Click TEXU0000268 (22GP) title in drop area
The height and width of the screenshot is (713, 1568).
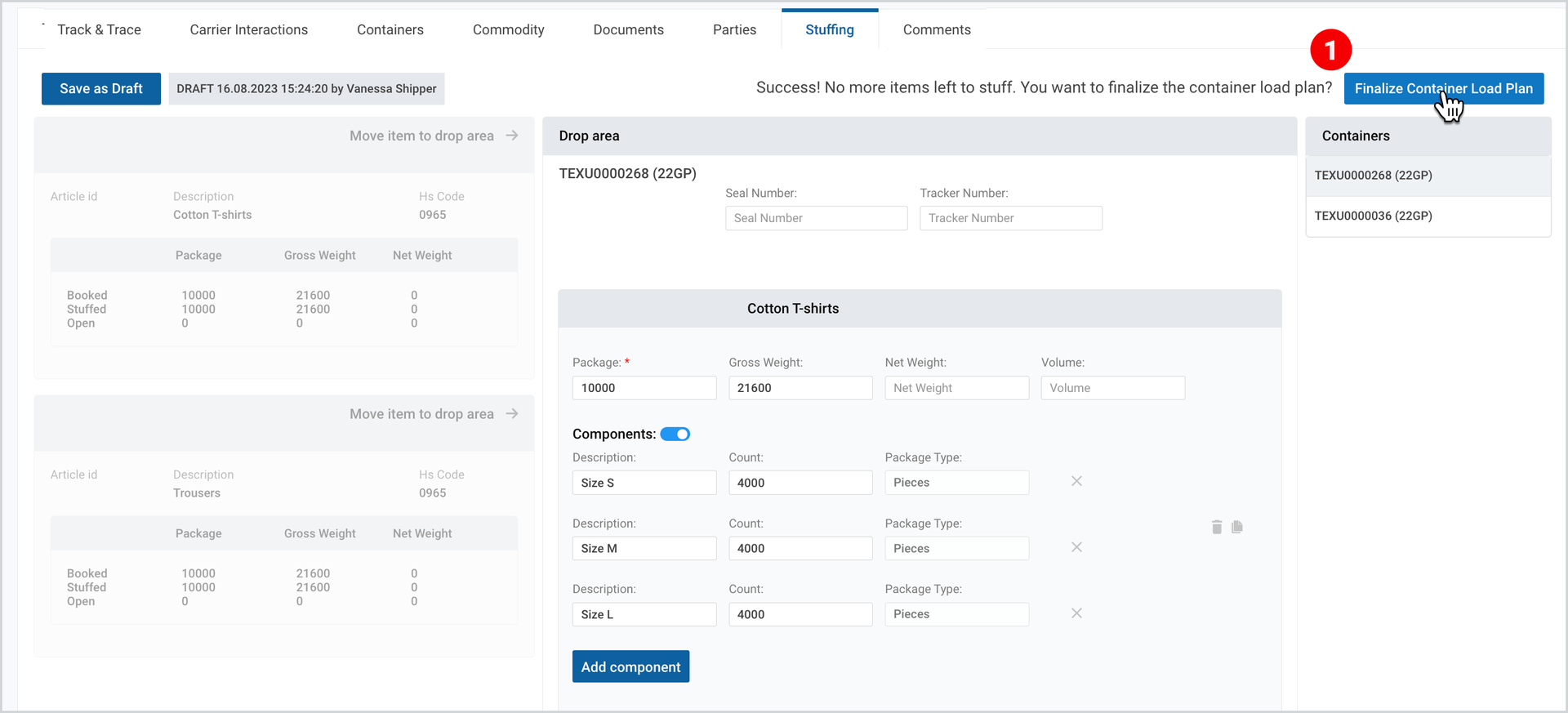coord(627,173)
